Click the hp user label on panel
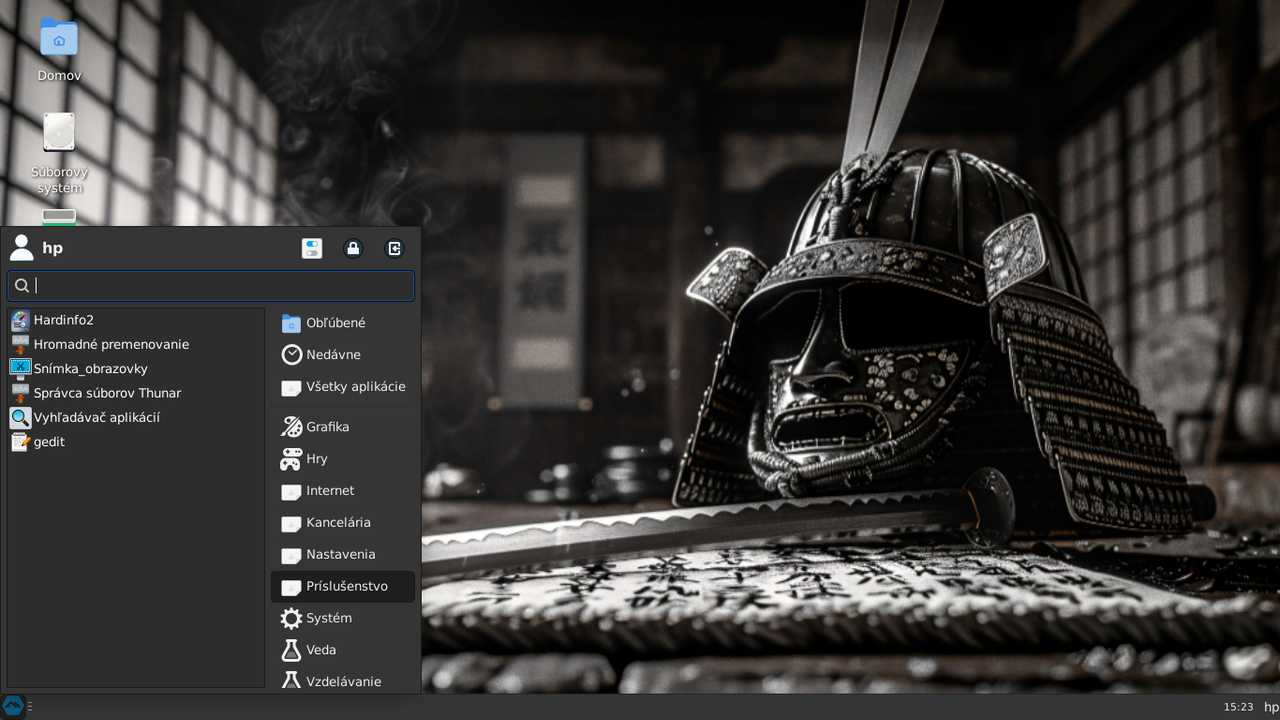Image resolution: width=1280 pixels, height=720 pixels. coord(1271,707)
